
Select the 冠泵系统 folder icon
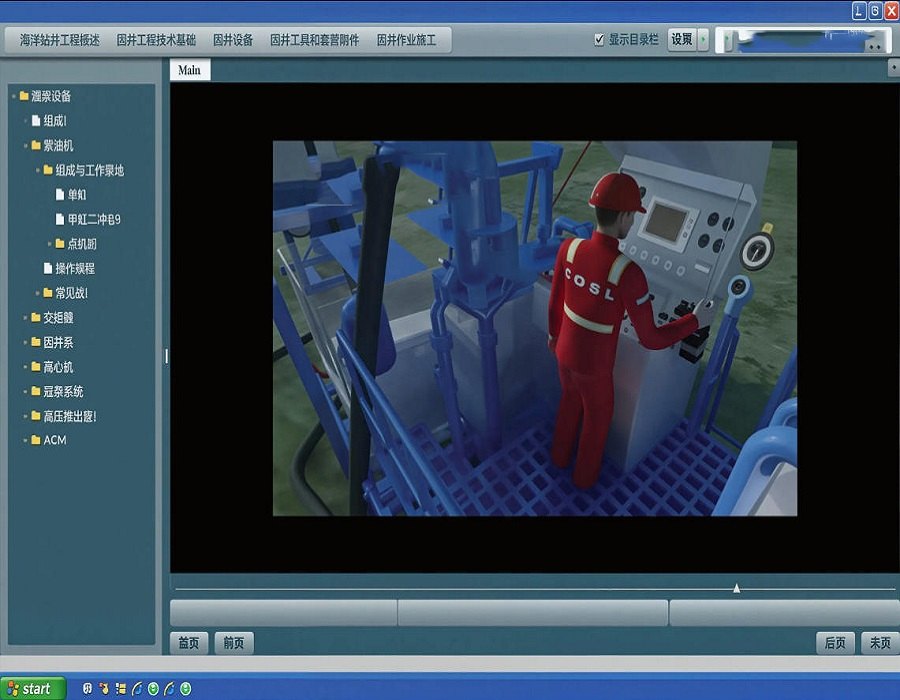[x=36, y=391]
